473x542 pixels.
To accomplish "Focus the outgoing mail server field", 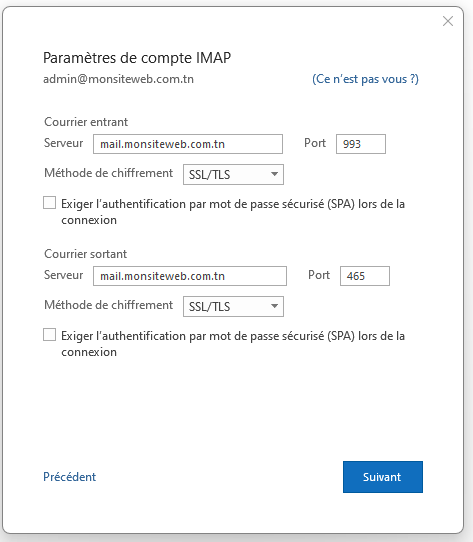I will click(190, 276).
